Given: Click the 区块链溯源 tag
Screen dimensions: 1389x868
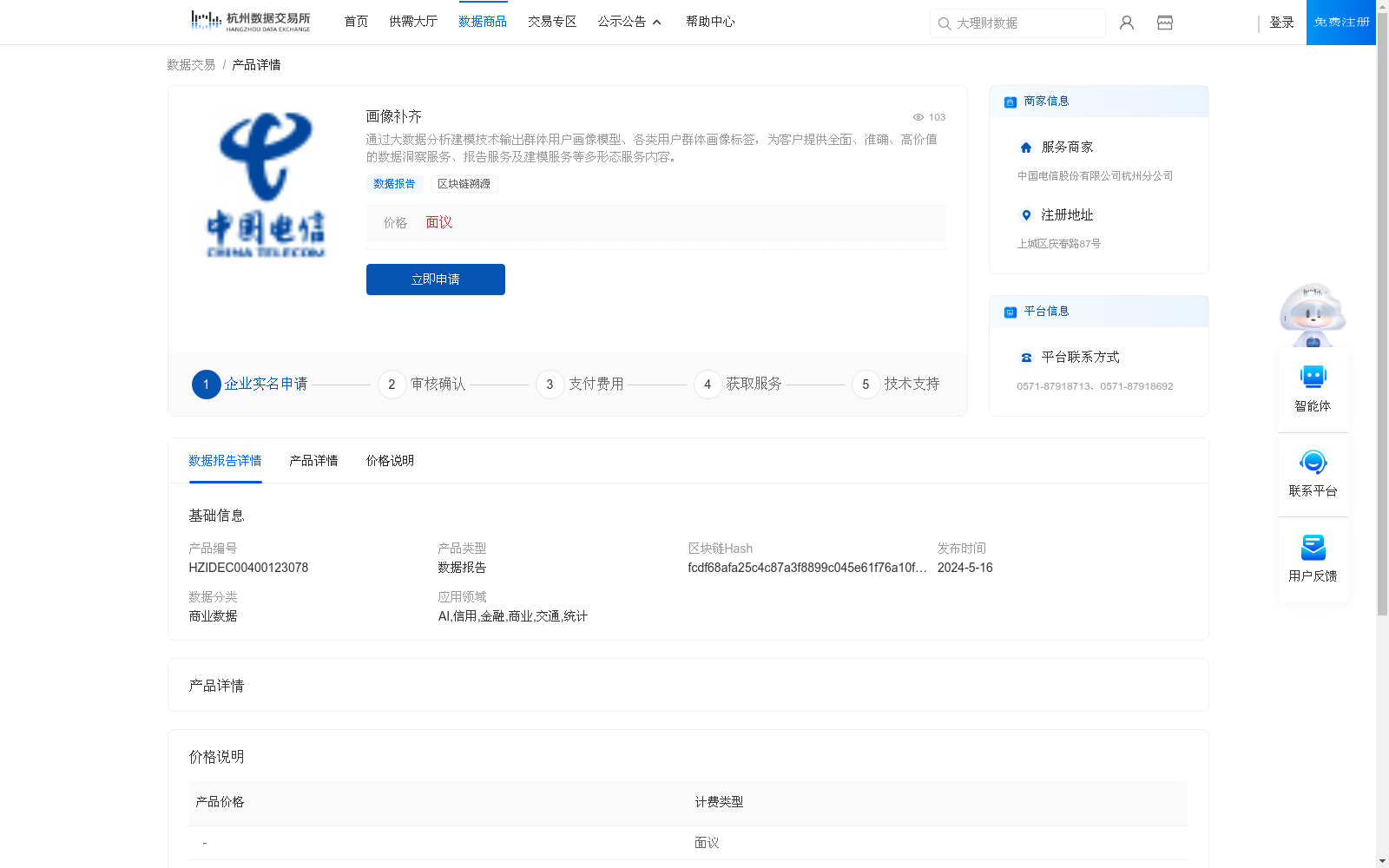Looking at the screenshot, I should click(x=464, y=184).
